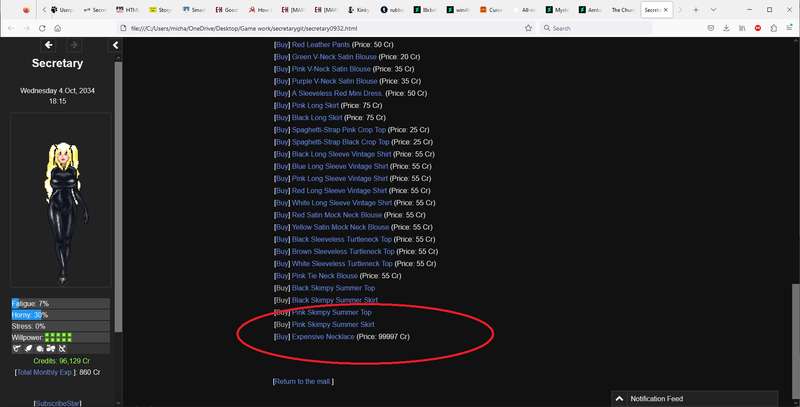The image size is (800, 407).
Task: Click the Willpower green squares meter
Action: (x=58, y=337)
